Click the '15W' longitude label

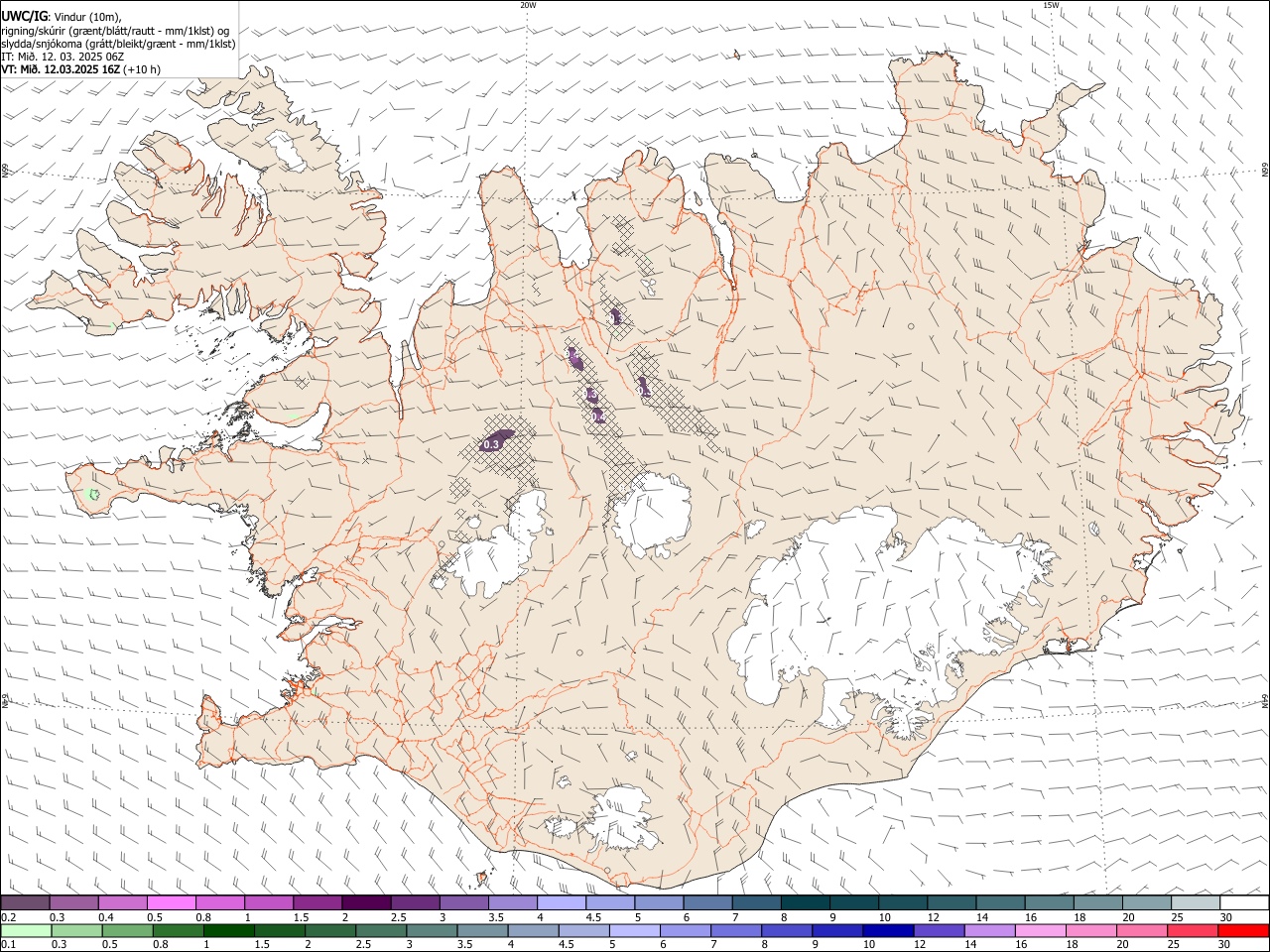point(1051,5)
